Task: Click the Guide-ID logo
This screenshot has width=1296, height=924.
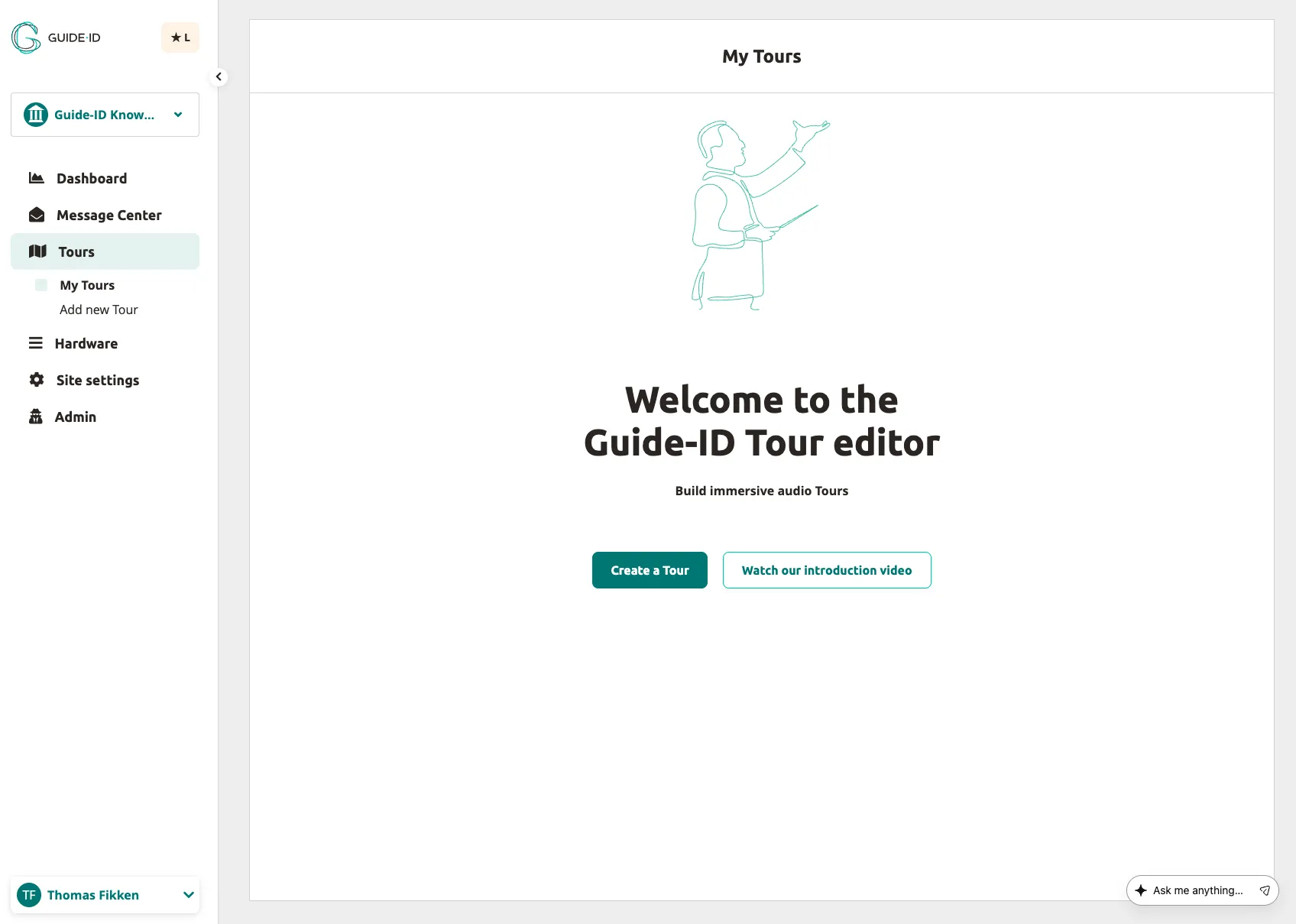Action: click(56, 37)
